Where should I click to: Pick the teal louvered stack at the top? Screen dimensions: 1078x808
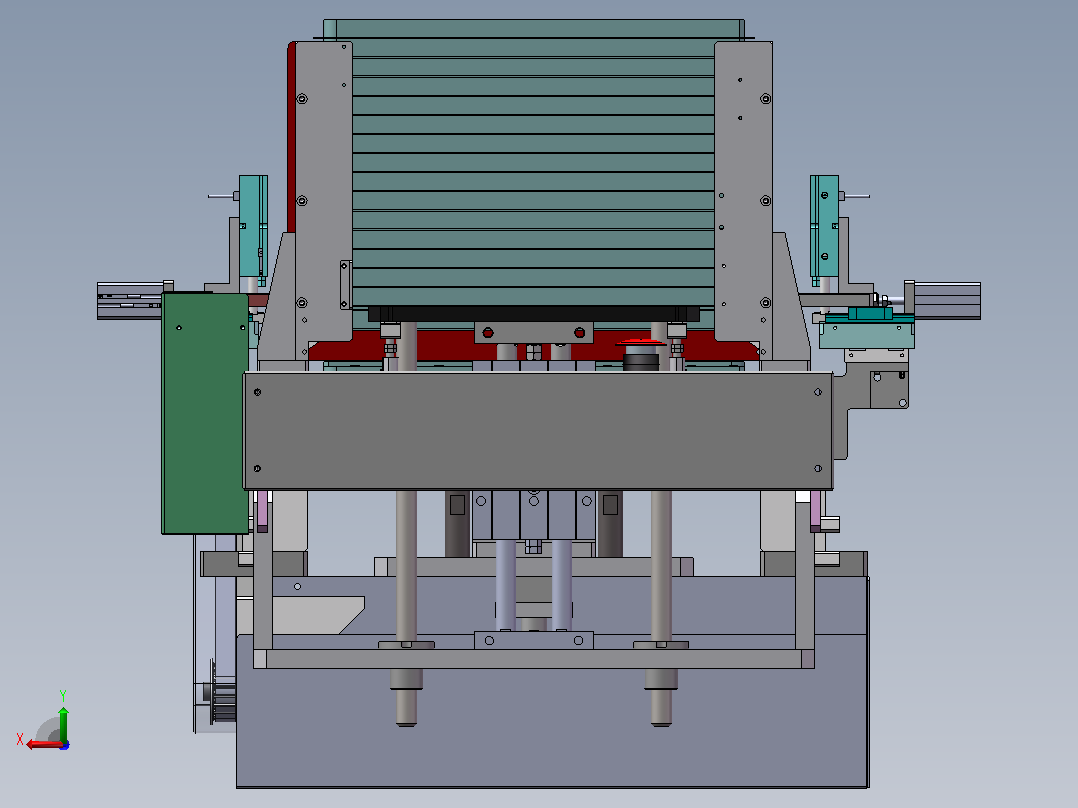pyautogui.click(x=534, y=165)
